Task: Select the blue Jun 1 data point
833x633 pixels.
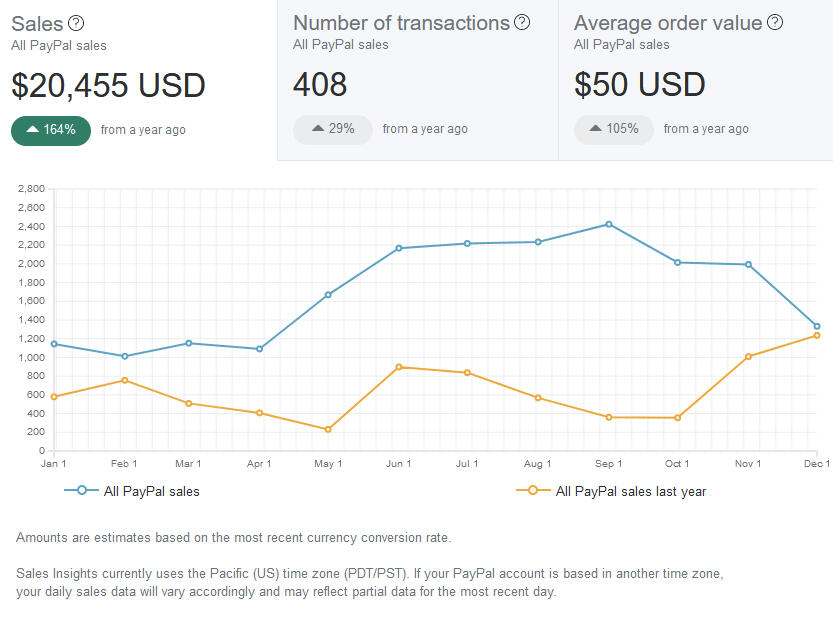Action: point(399,248)
